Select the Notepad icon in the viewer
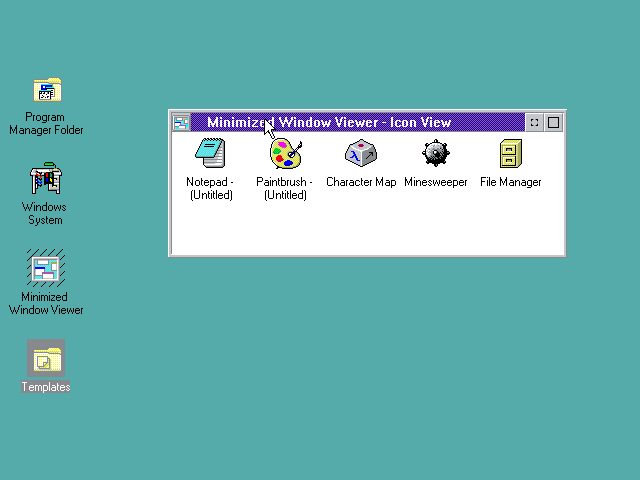The height and width of the screenshot is (480, 640). (x=211, y=153)
